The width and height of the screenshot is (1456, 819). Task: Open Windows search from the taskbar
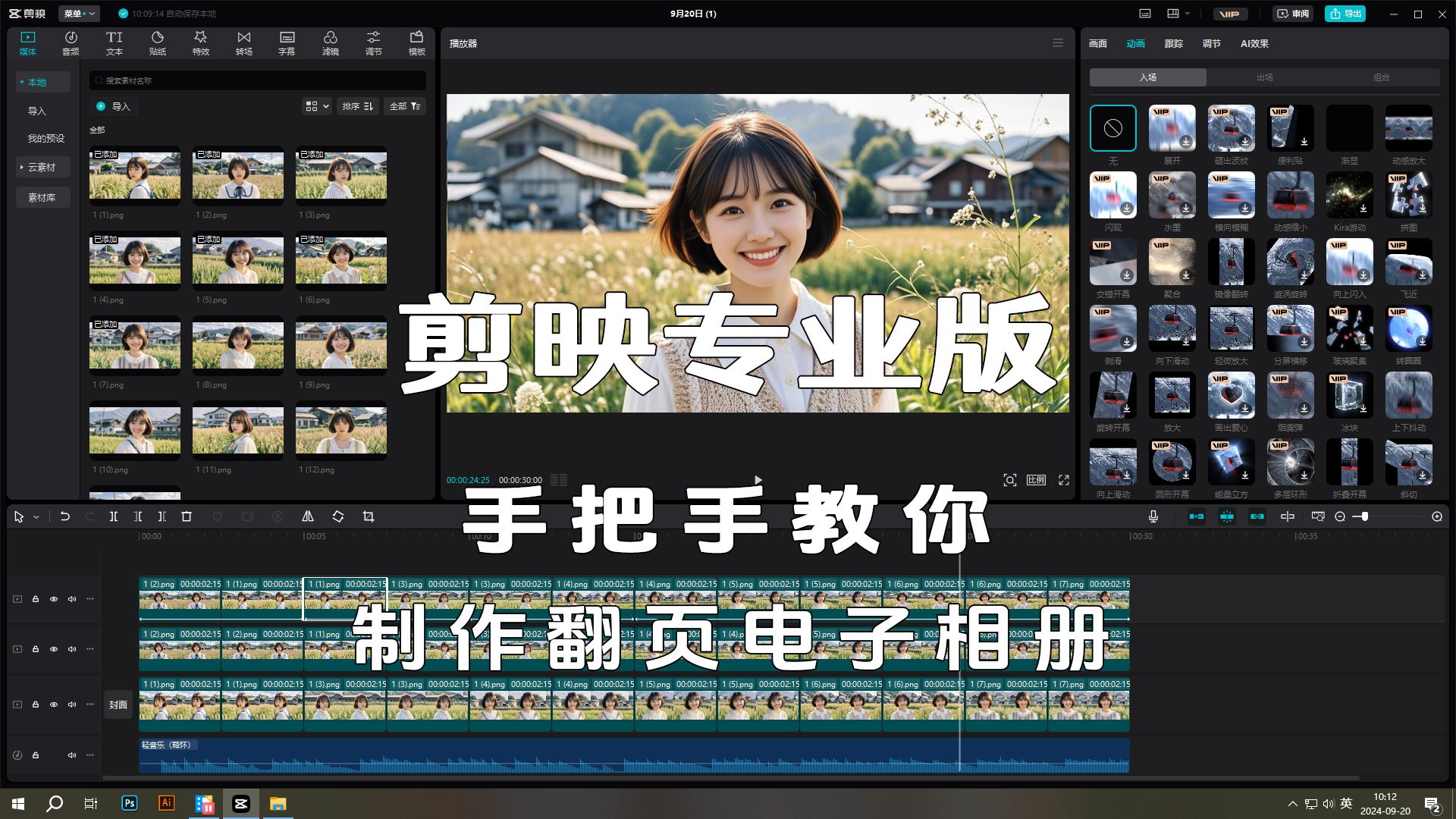55,803
